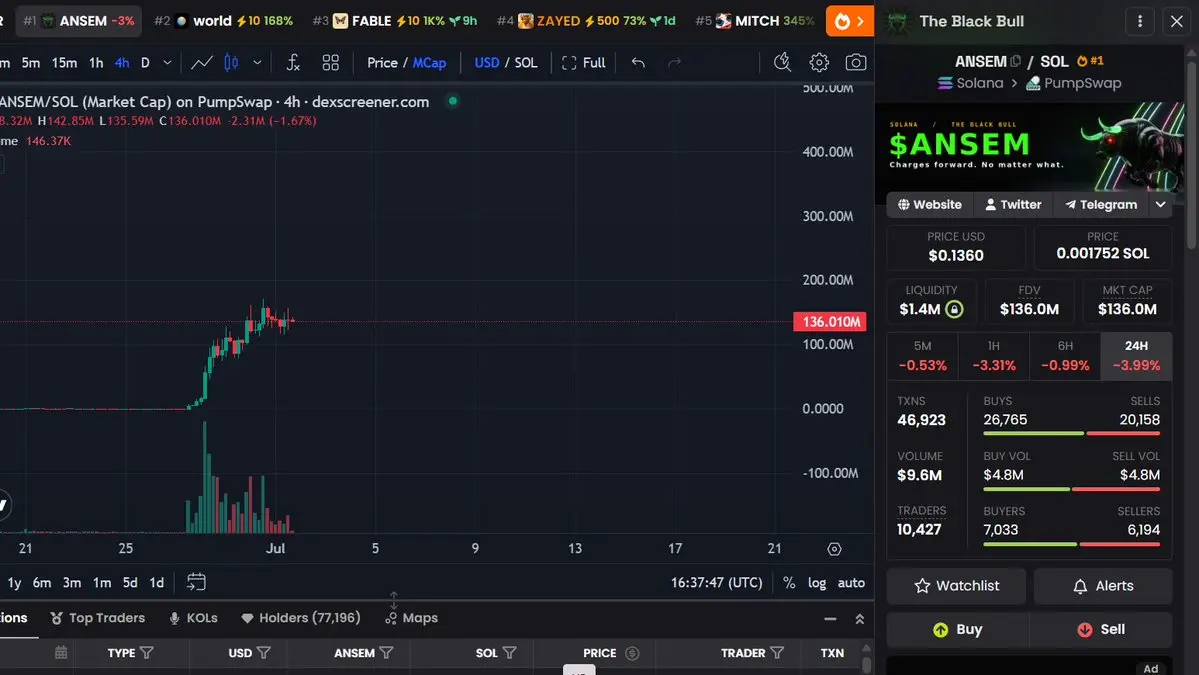
Task: Toggle PRICE column currency icon
Action: (632, 653)
